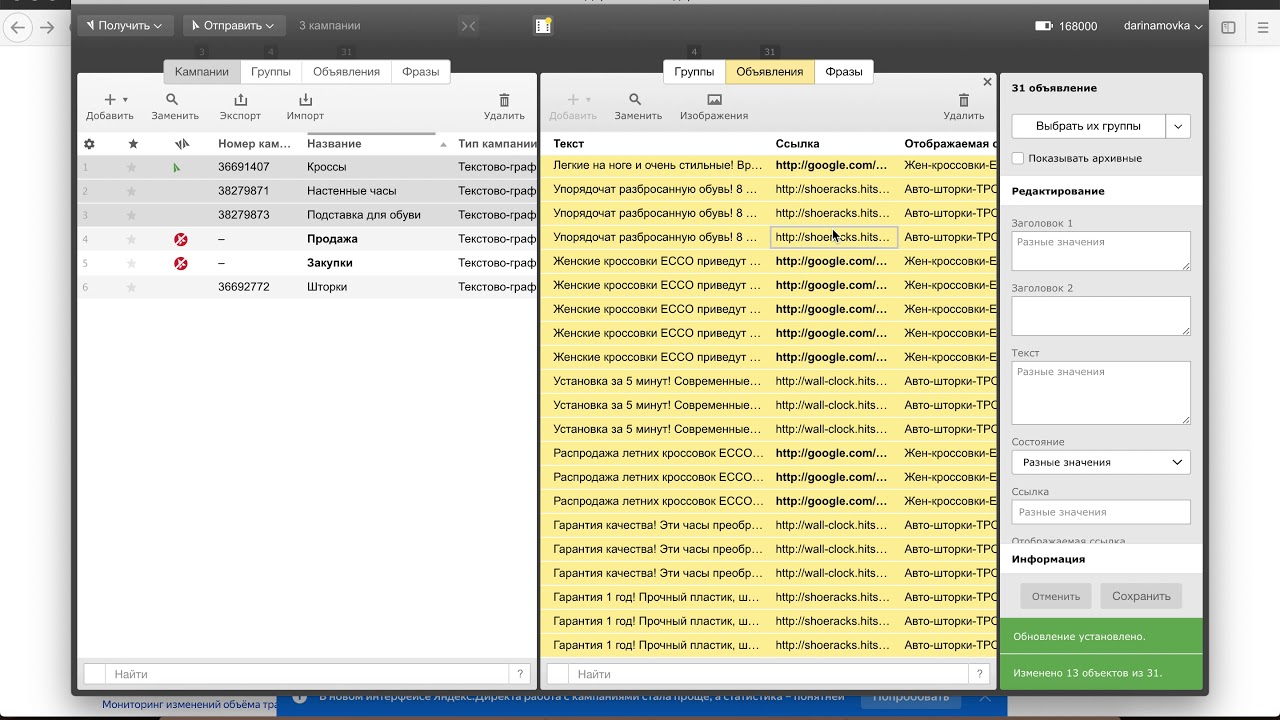
Task: Toggle favorite star for Настенные часы campaign
Action: click(131, 191)
